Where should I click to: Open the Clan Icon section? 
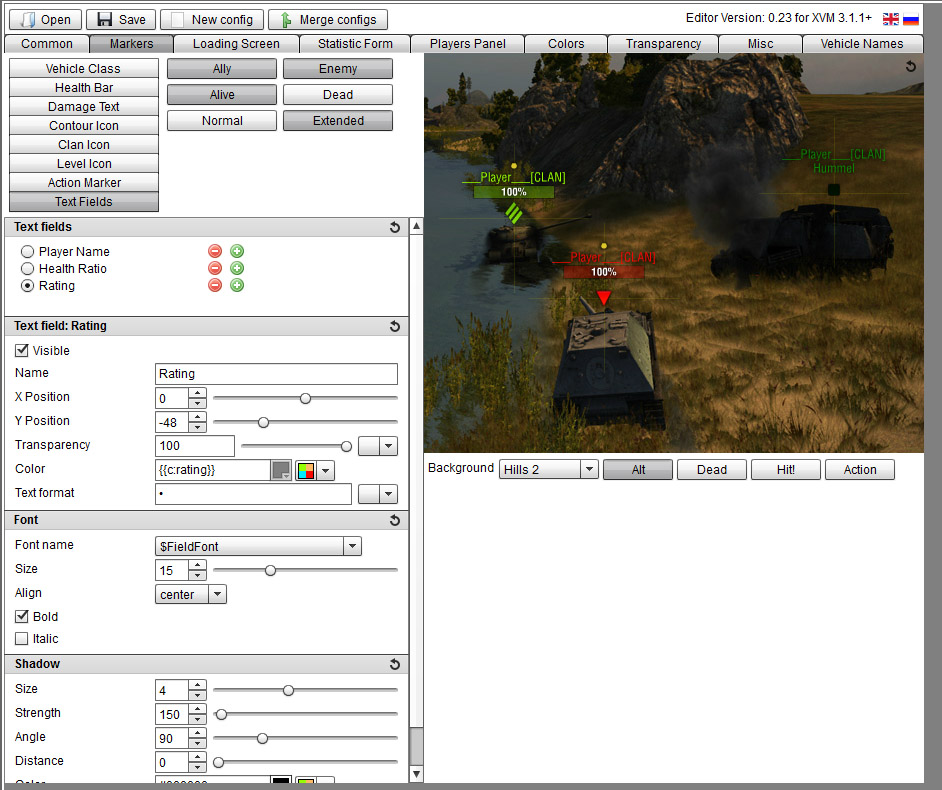point(84,145)
